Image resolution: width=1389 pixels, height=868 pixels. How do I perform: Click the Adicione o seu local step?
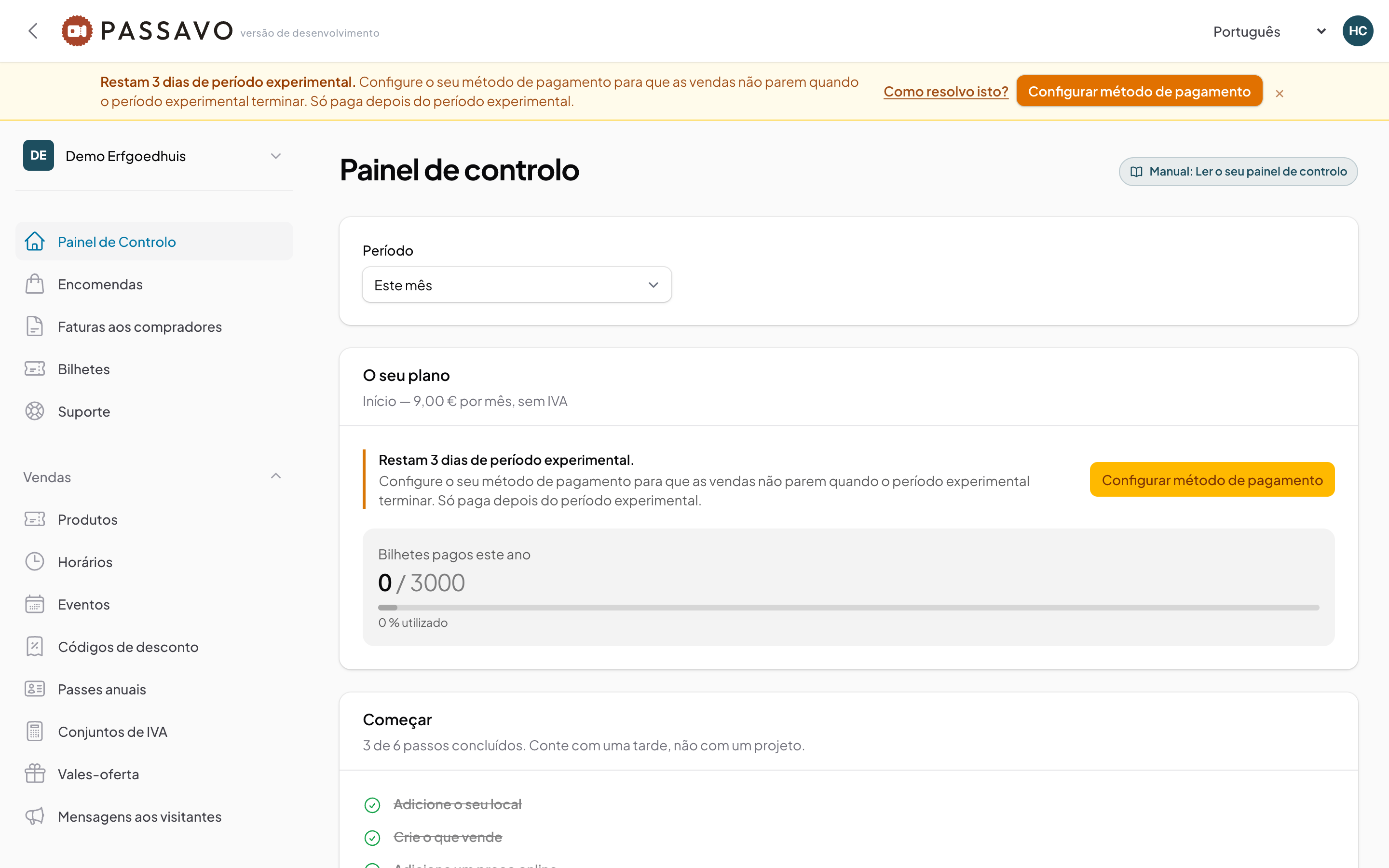457,805
